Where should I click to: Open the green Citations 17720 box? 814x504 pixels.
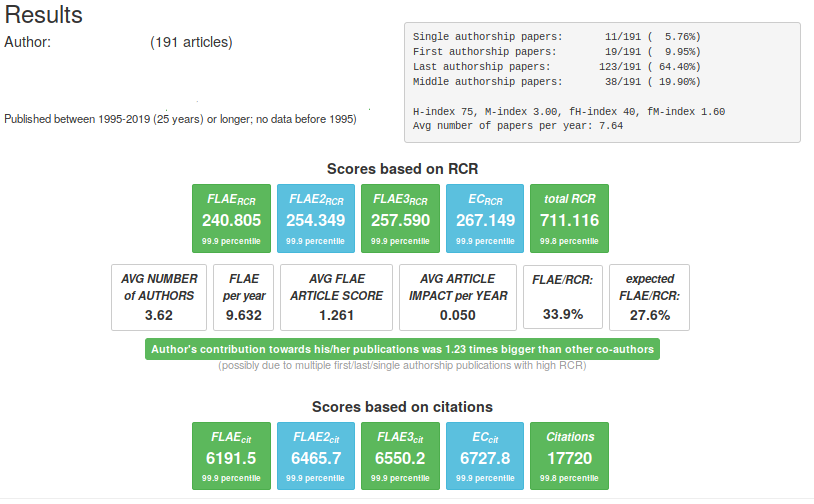[569, 456]
